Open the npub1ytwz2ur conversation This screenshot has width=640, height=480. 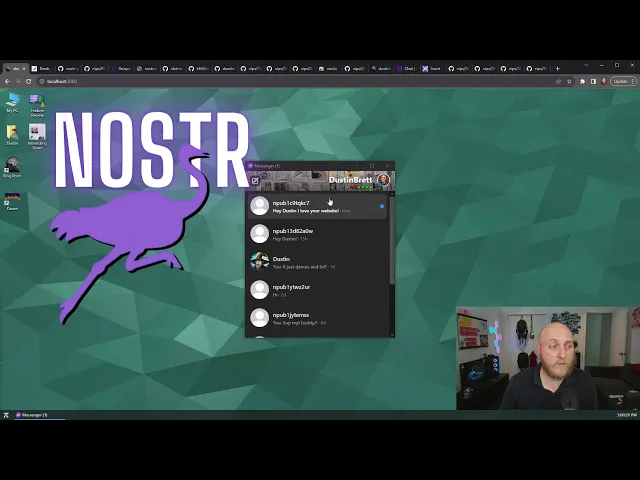pos(317,290)
